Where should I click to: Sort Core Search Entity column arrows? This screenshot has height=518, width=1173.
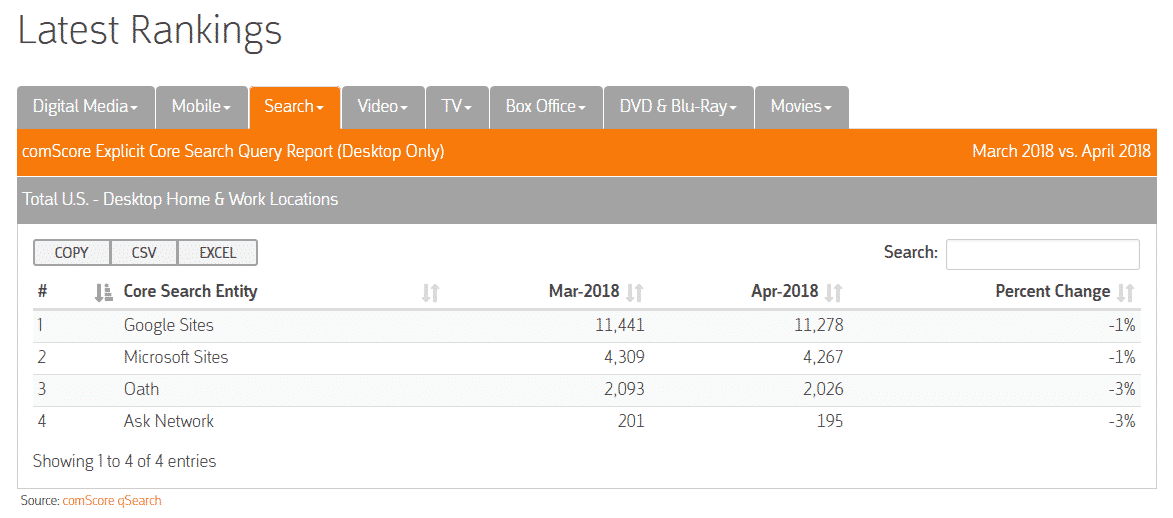[x=430, y=293]
